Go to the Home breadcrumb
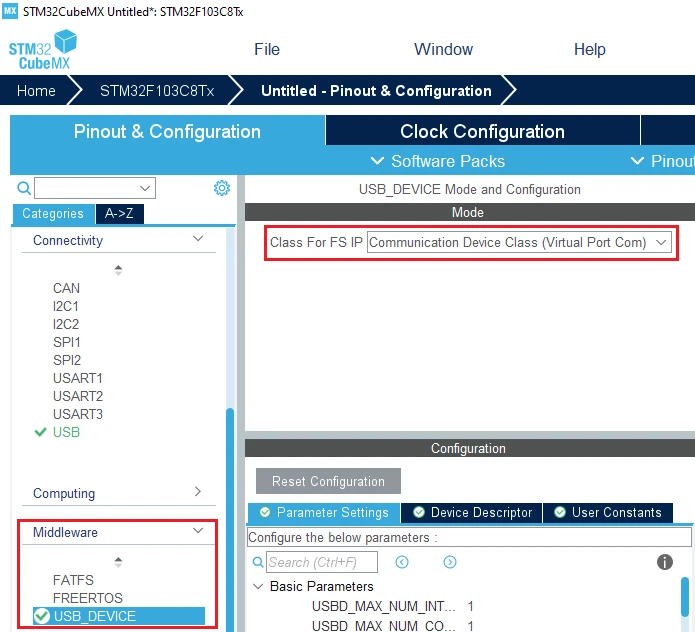 pyautogui.click(x=36, y=90)
